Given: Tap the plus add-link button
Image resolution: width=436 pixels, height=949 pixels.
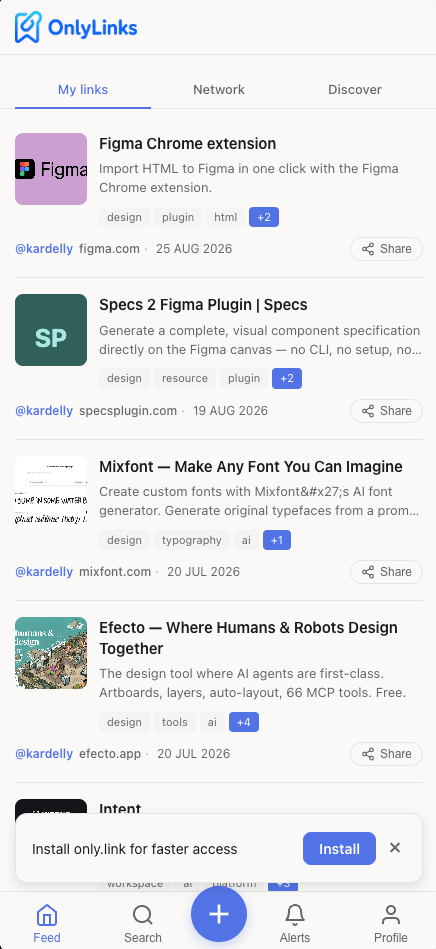Looking at the screenshot, I should point(219,914).
